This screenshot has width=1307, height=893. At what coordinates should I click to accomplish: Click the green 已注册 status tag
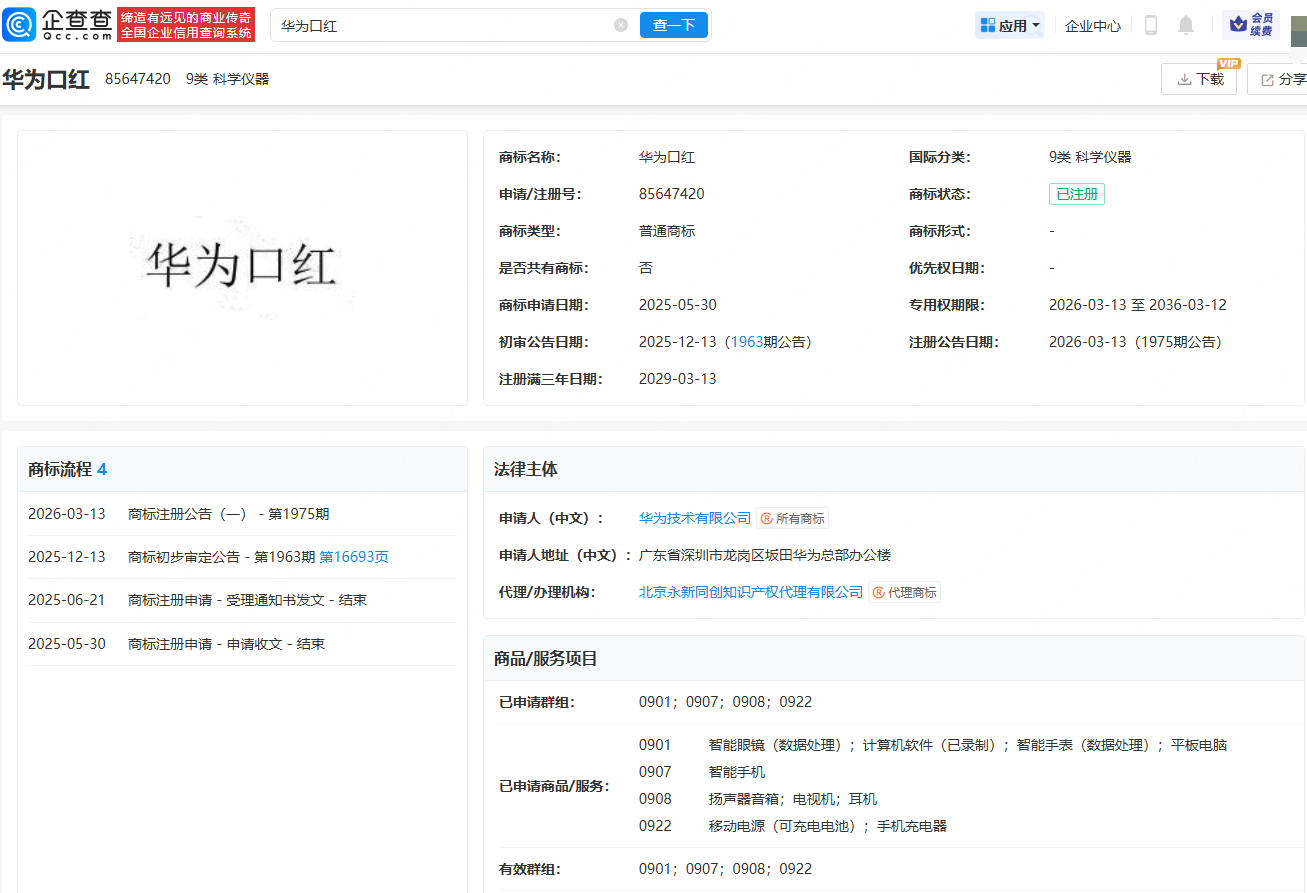tap(1076, 194)
